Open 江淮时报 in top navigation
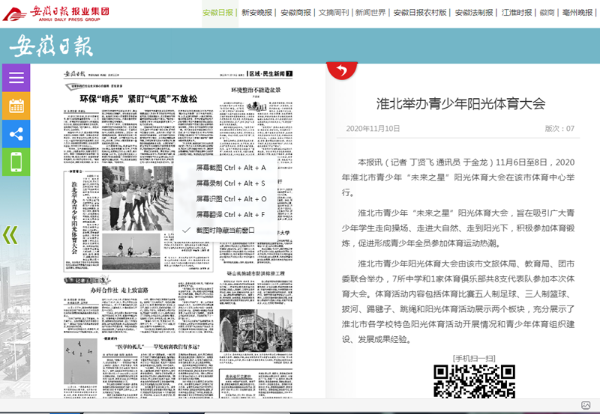The height and width of the screenshot is (414, 600). (517, 13)
